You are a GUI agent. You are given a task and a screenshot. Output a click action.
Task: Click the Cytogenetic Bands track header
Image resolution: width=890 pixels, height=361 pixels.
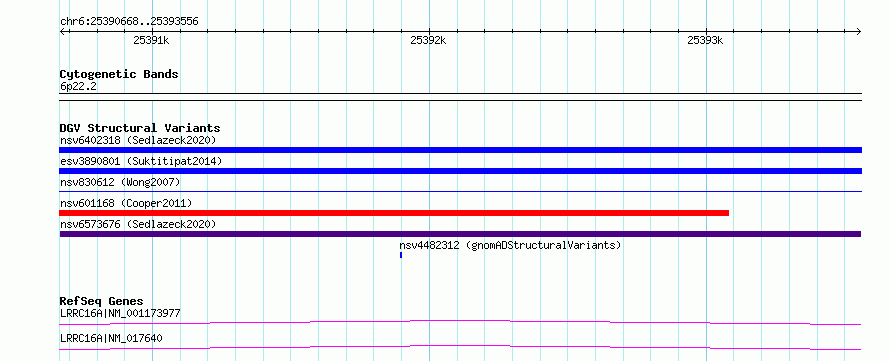119,74
